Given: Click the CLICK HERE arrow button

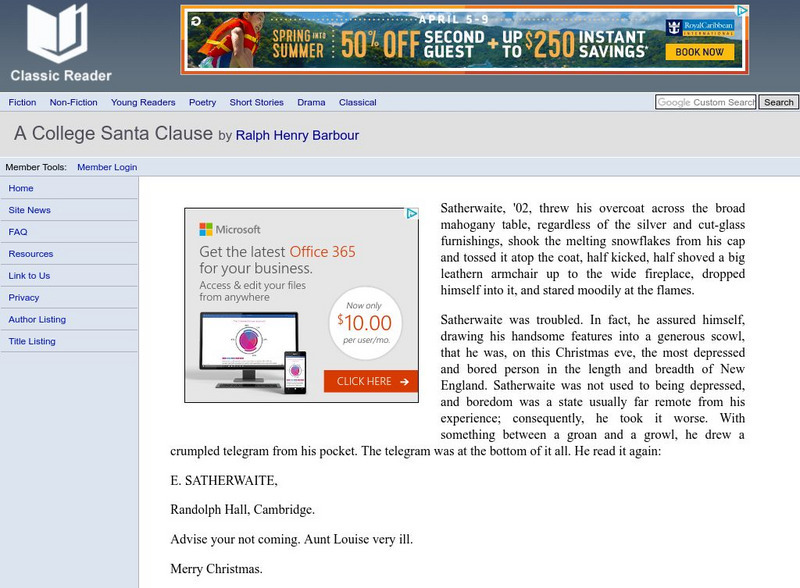Looking at the screenshot, I should coord(371,381).
